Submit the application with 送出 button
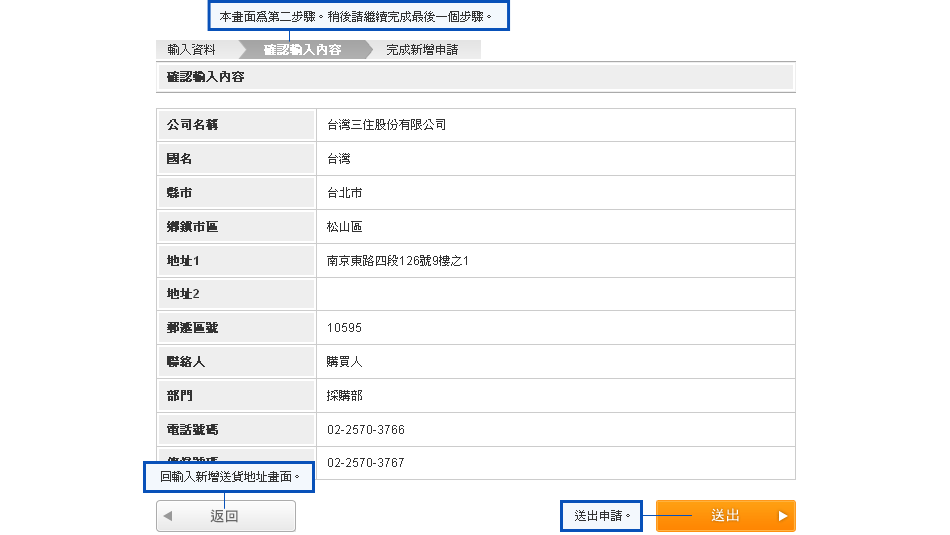The height and width of the screenshot is (535, 950). 725,516
